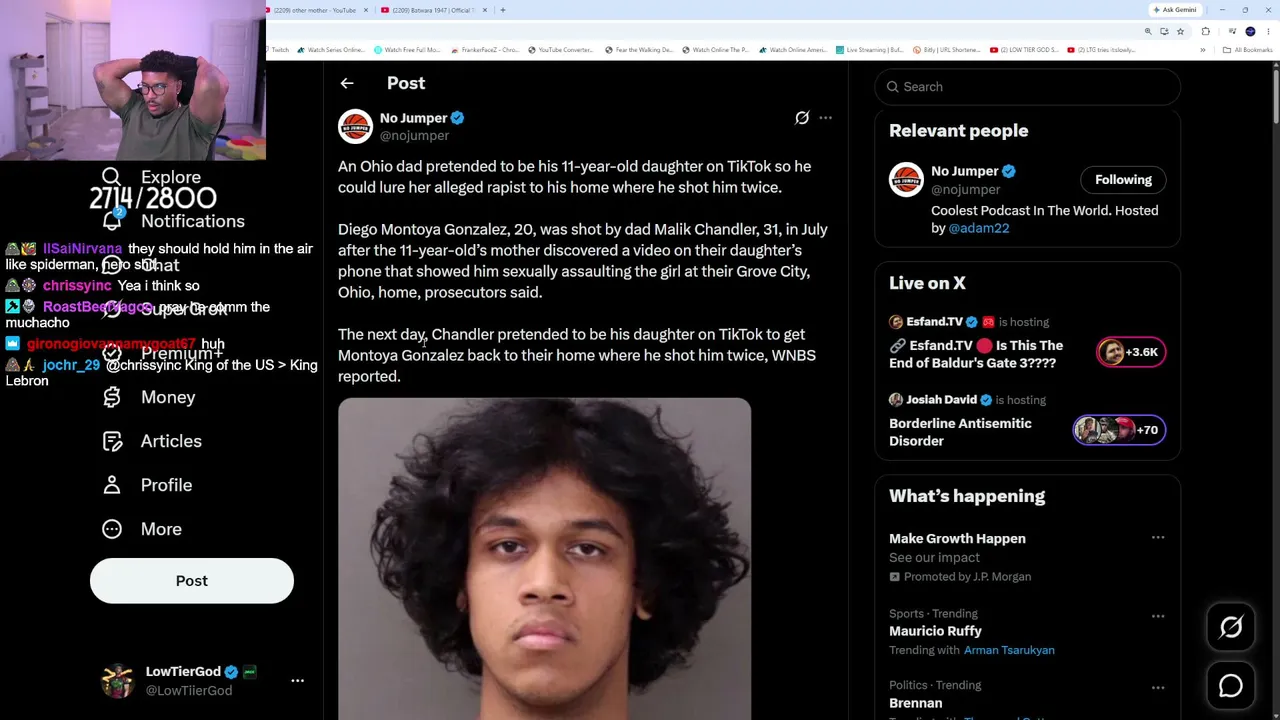Open Explore search icon in X sidebar
This screenshot has height=720, width=1280.
coord(111,177)
